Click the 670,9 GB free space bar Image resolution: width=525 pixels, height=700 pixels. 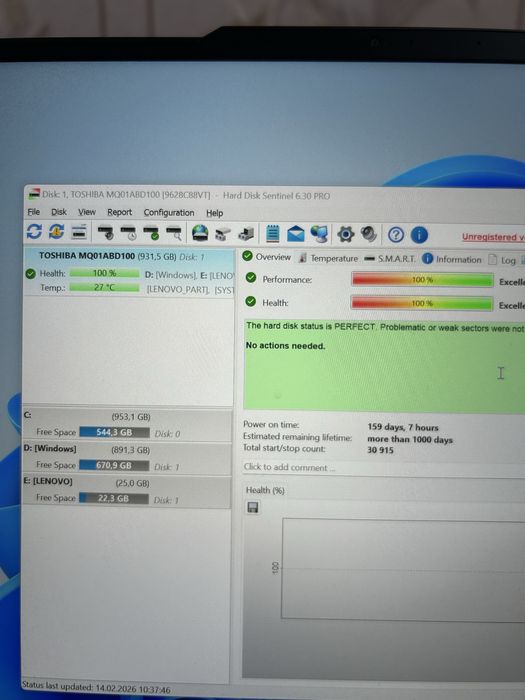point(114,465)
